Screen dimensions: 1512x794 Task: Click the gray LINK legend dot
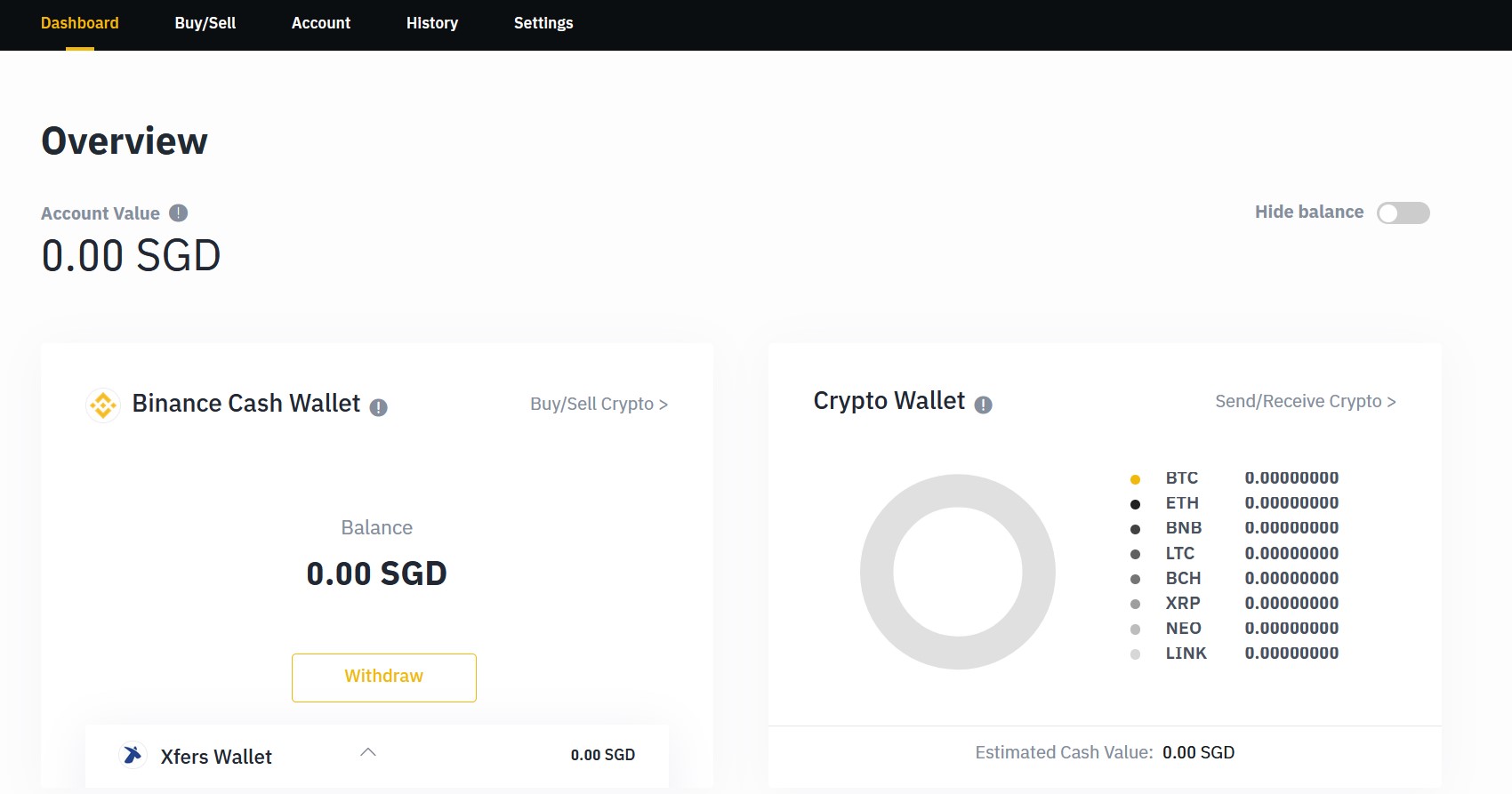[x=1135, y=654]
